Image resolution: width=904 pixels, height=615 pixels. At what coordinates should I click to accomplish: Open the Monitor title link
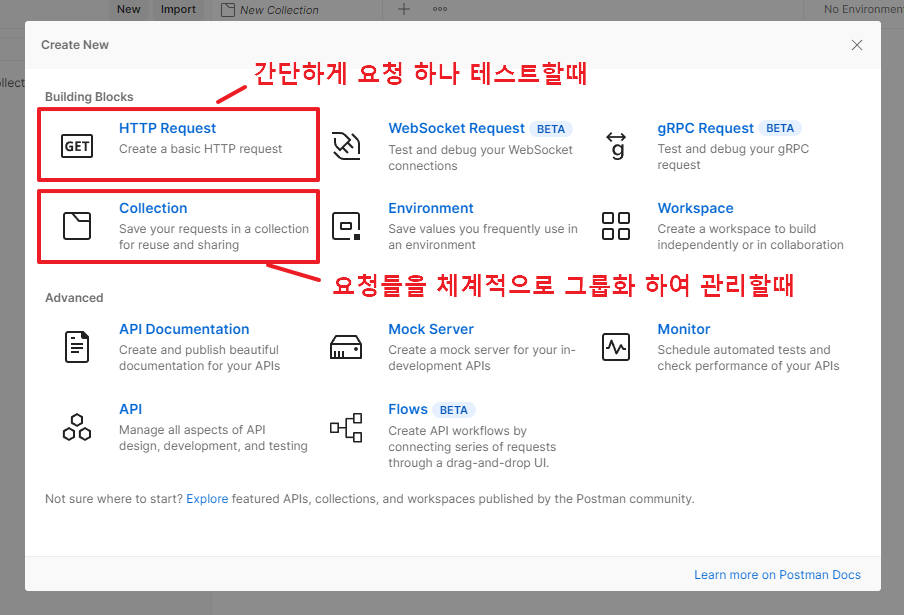click(x=684, y=329)
